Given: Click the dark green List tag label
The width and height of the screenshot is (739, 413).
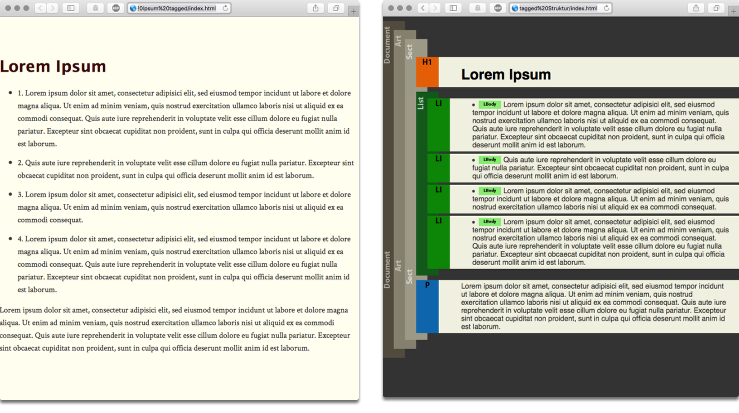Looking at the screenshot, I should coord(421,103).
